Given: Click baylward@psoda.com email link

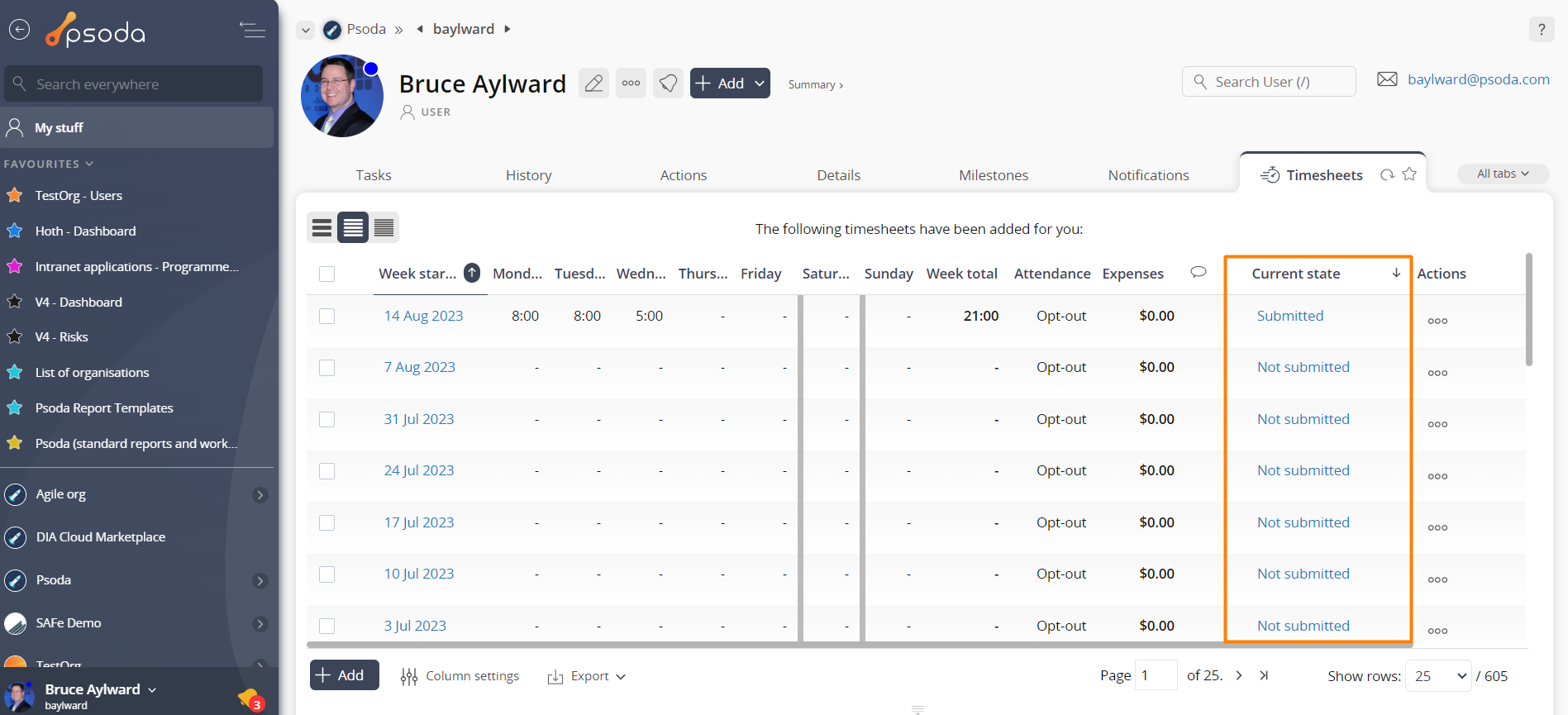Looking at the screenshot, I should [x=1479, y=79].
